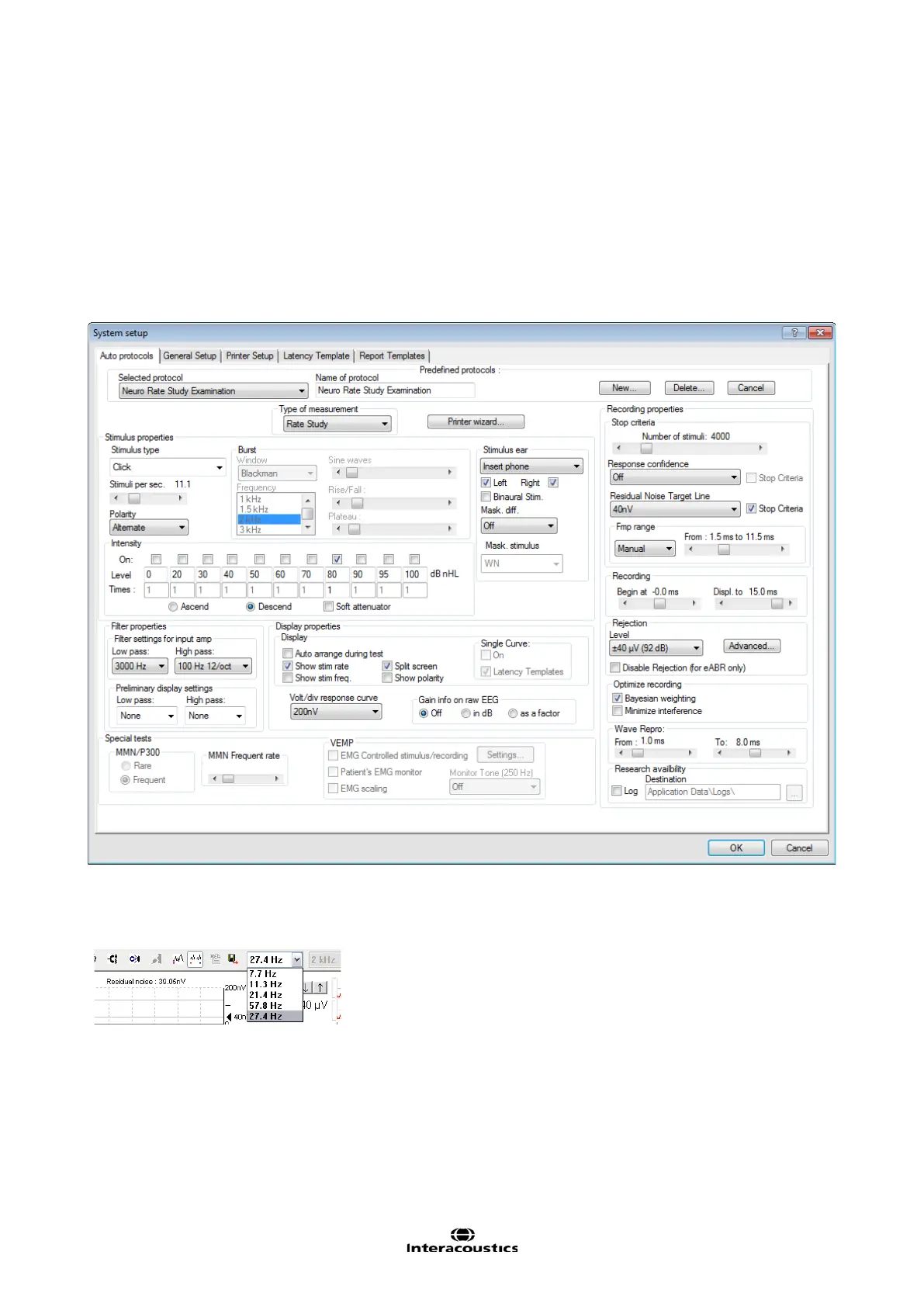Click the up arrow button beside the graph
This screenshot has height=1307, width=924.
point(320,987)
